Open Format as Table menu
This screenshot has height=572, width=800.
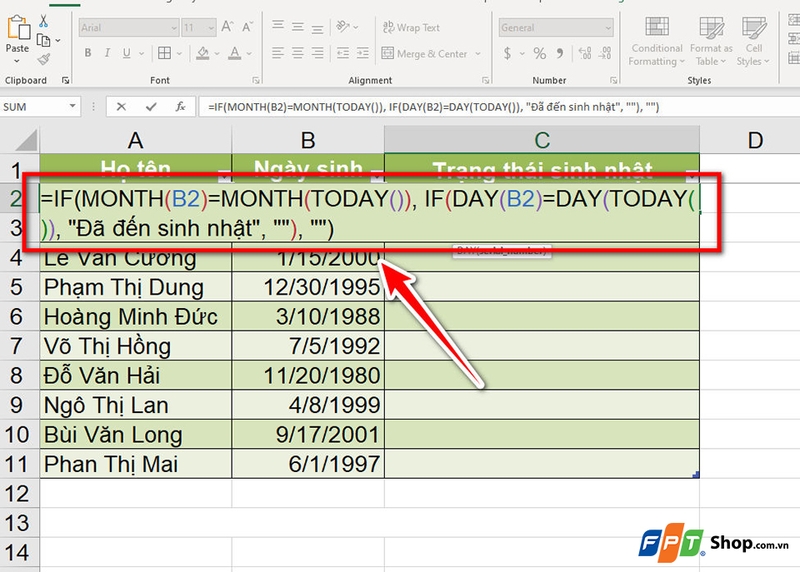pos(711,41)
